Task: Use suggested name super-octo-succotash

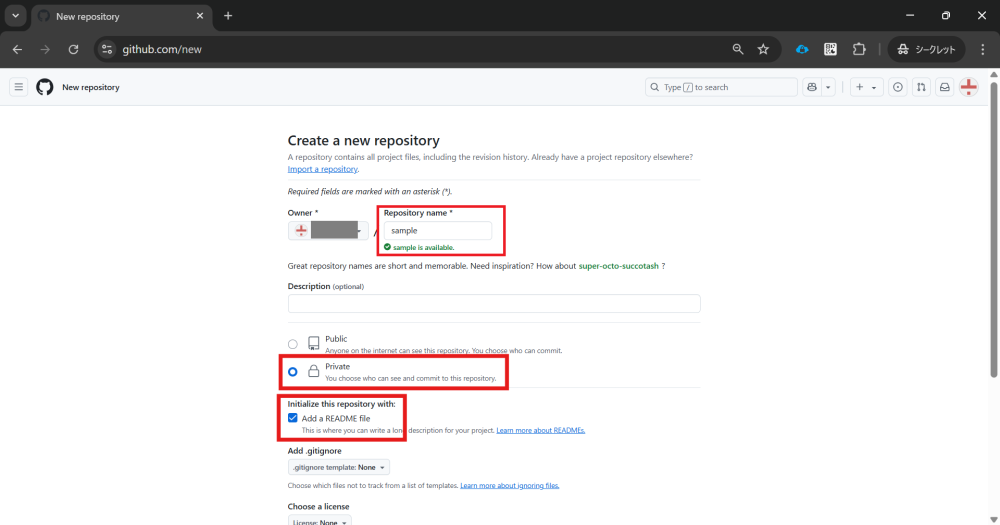Action: (x=618, y=266)
